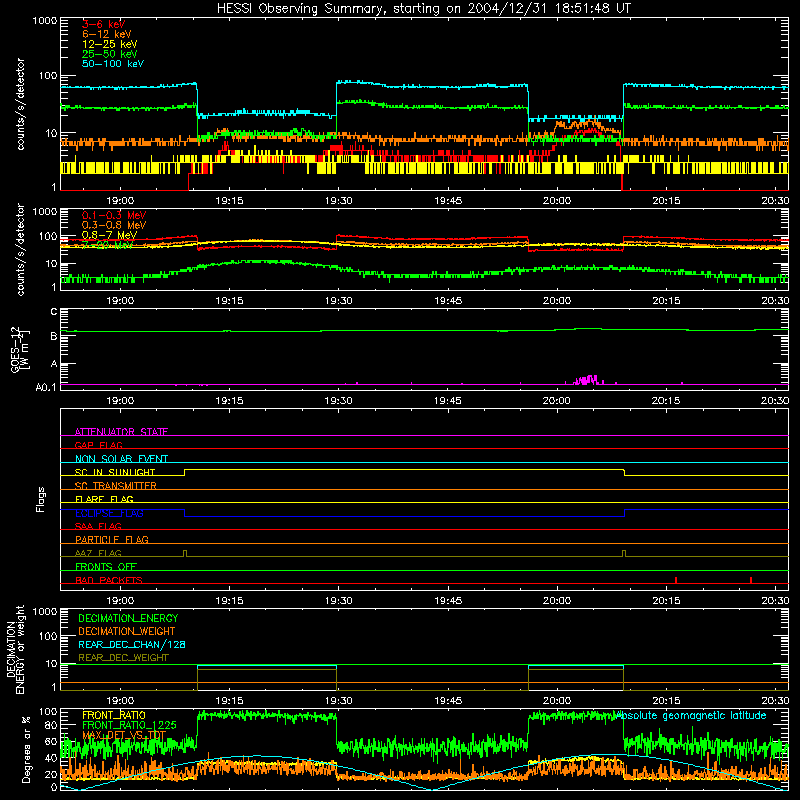800x800 pixels.
Task: Click the 0.3-0.8 MeV legend label
Action: (114, 224)
